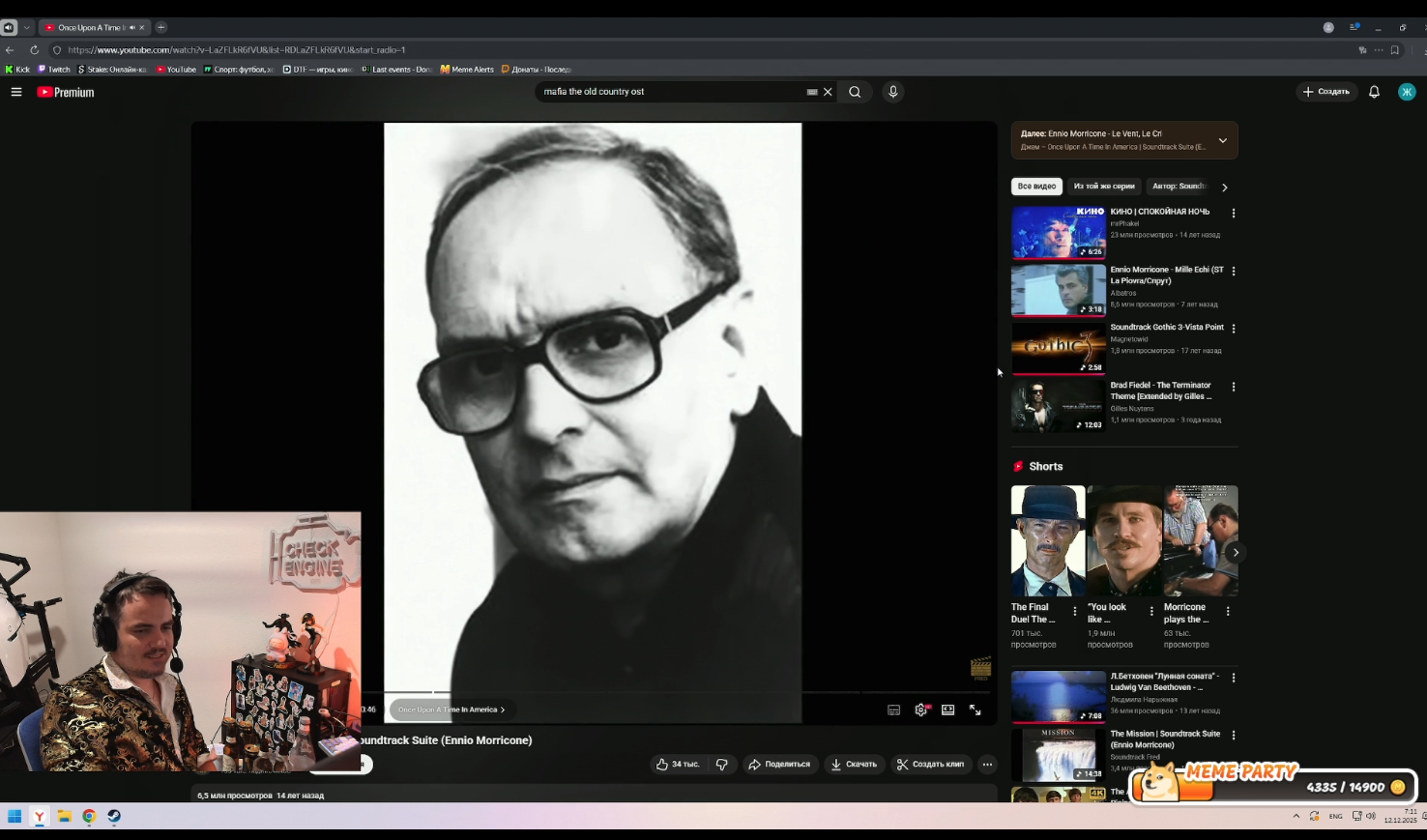Expand the 'Далее' playlist queue panel
This screenshot has height=840, width=1427.
pos(1222,140)
